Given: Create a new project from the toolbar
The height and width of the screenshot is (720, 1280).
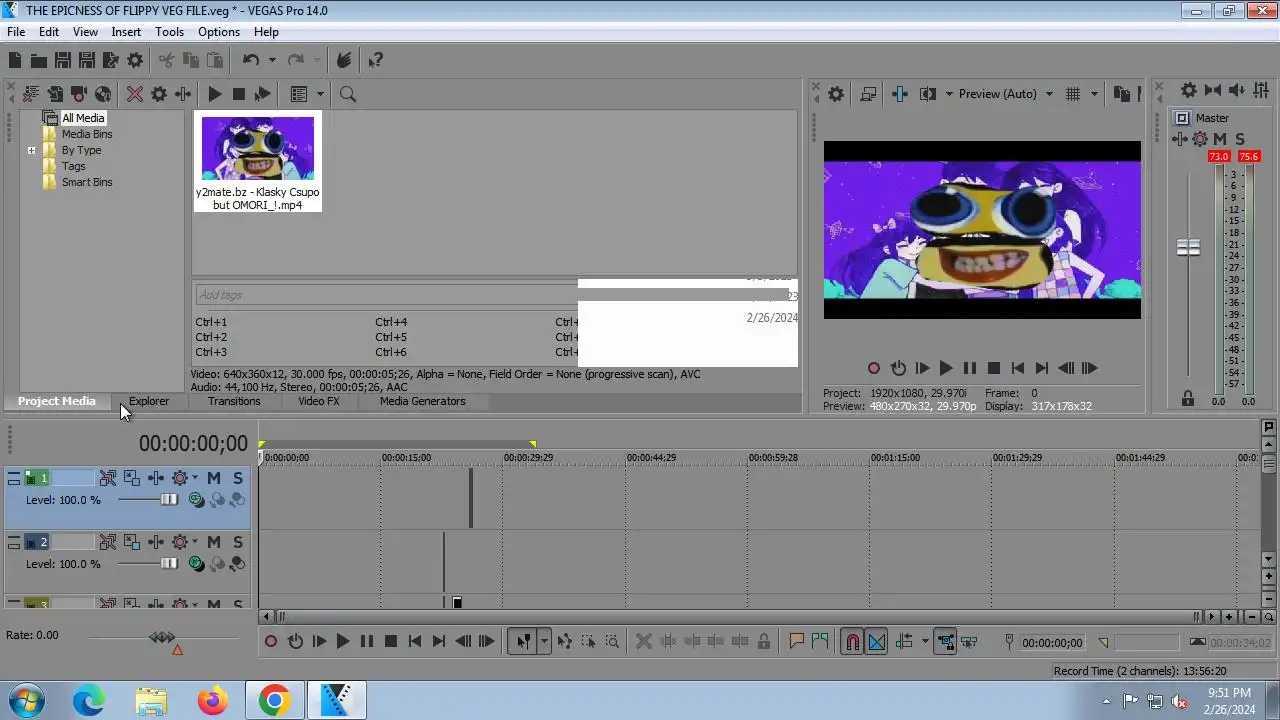Looking at the screenshot, I should coord(15,60).
